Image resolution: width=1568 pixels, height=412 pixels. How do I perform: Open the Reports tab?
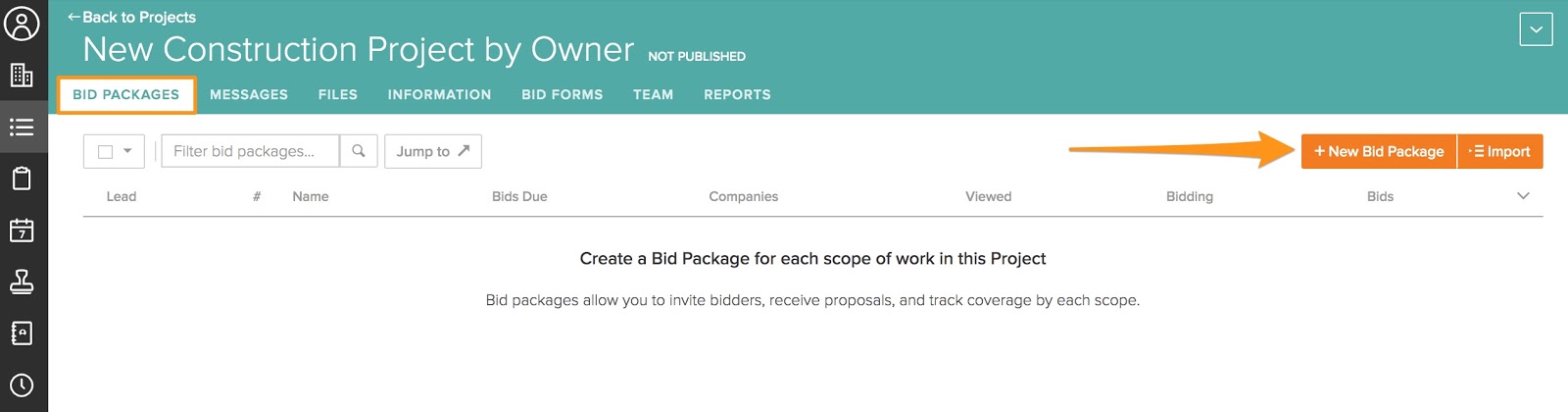coord(737,95)
